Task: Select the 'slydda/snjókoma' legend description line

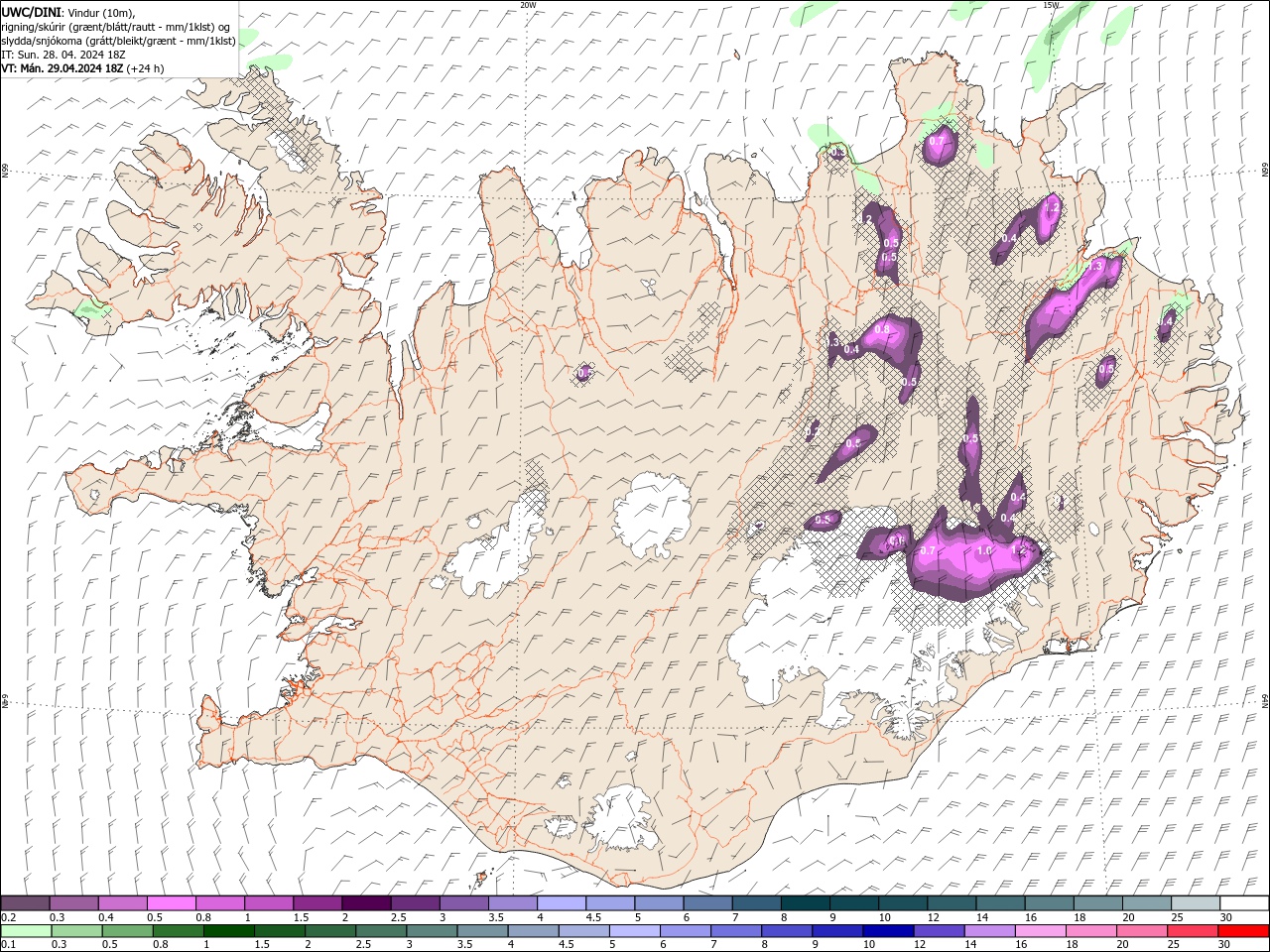Action: coord(118,41)
